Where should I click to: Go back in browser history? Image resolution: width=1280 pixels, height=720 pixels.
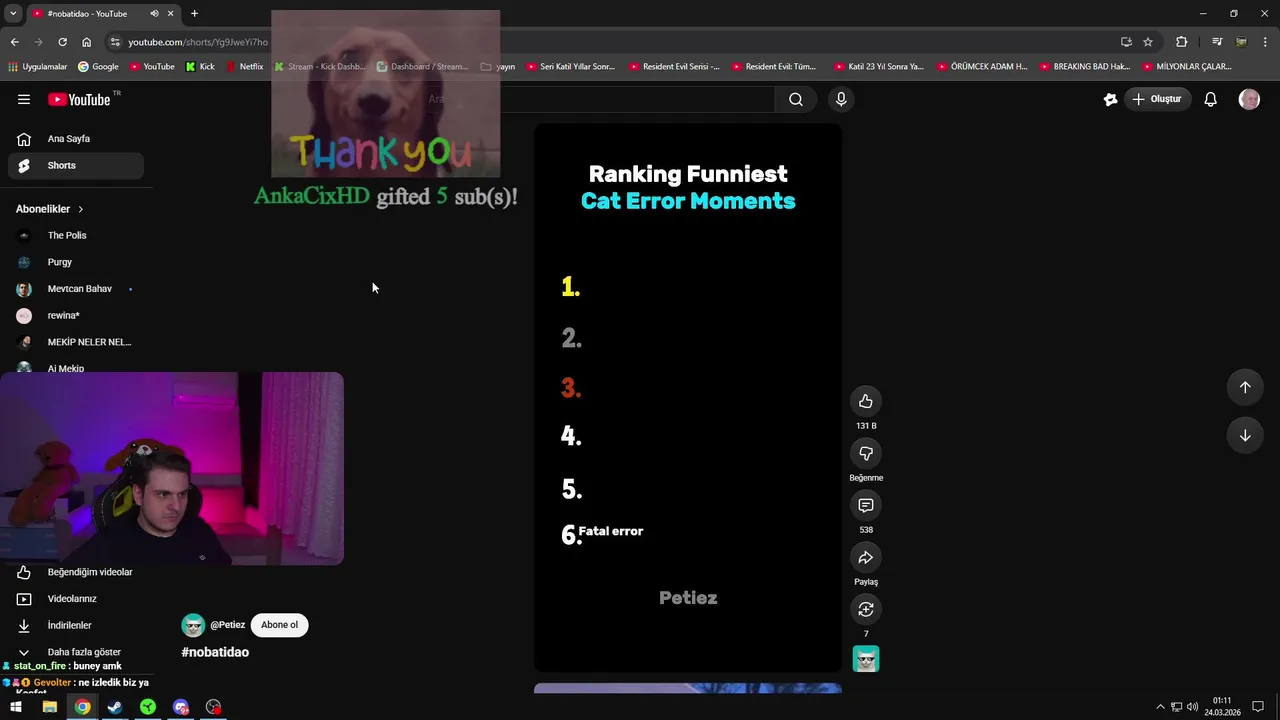point(14,42)
